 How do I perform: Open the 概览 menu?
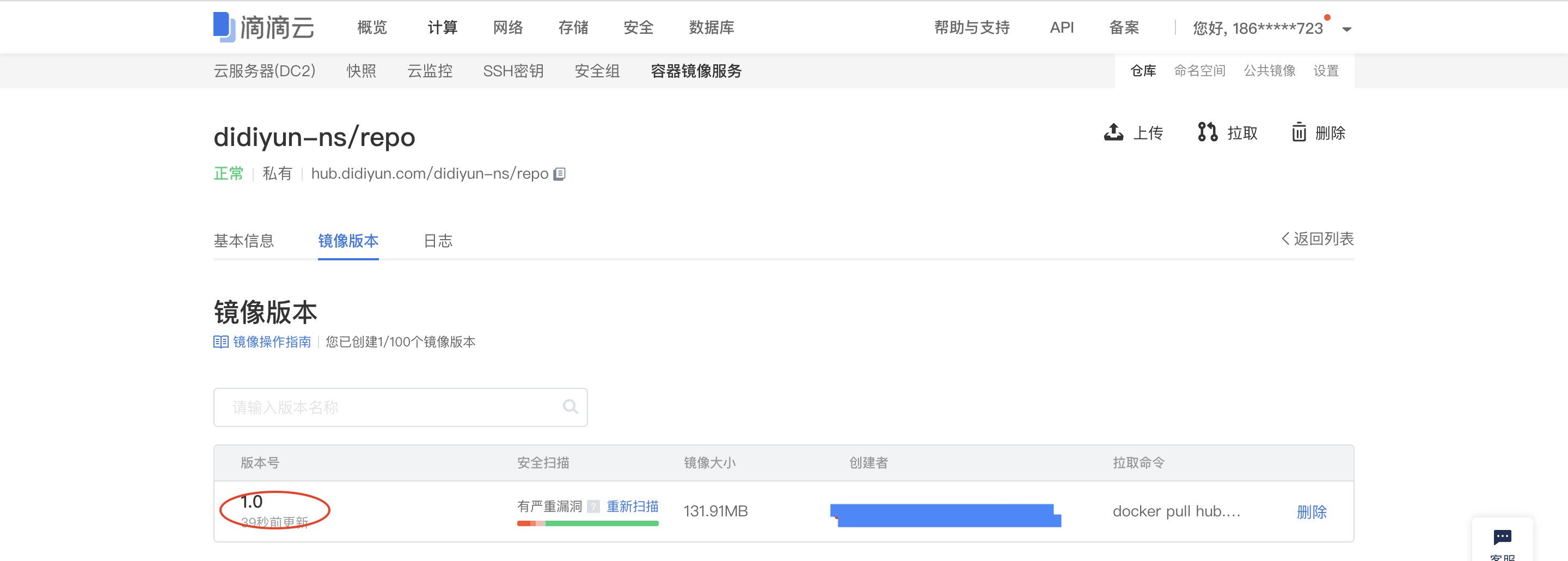pos(372,27)
